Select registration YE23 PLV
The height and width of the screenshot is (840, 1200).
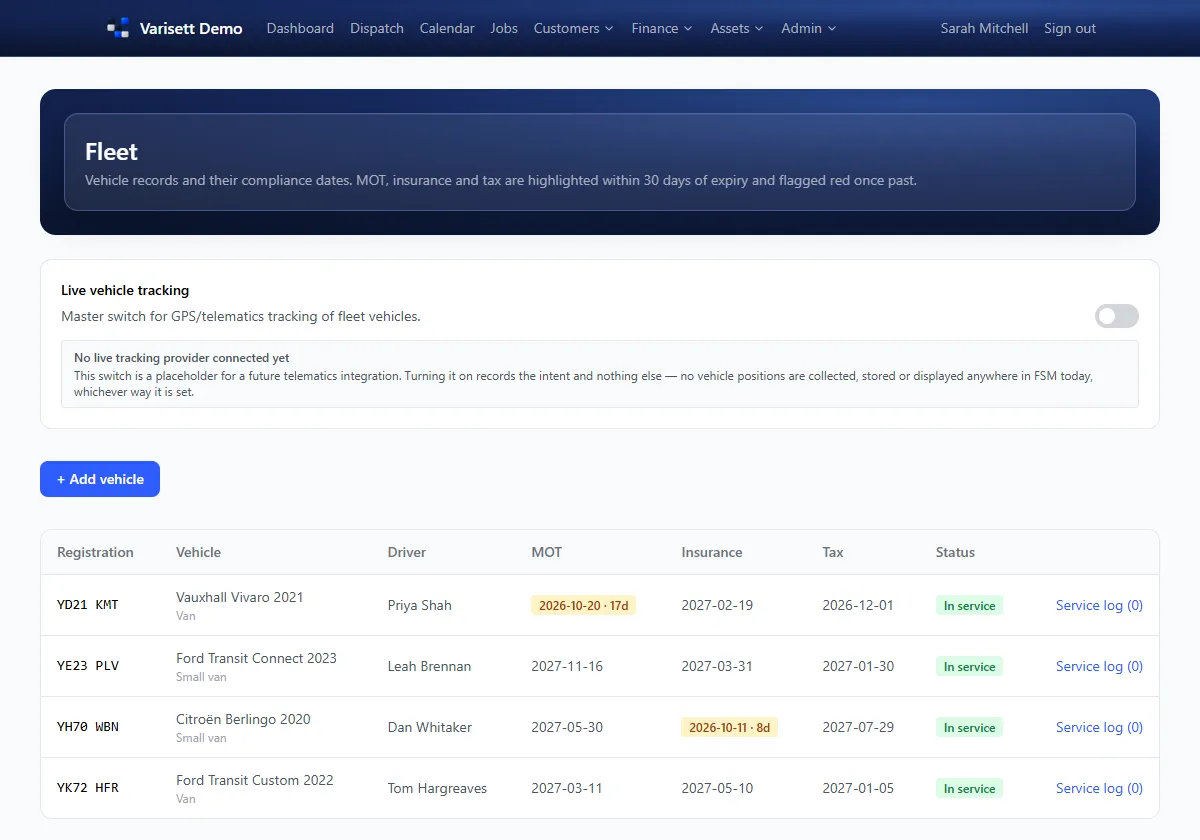click(88, 666)
